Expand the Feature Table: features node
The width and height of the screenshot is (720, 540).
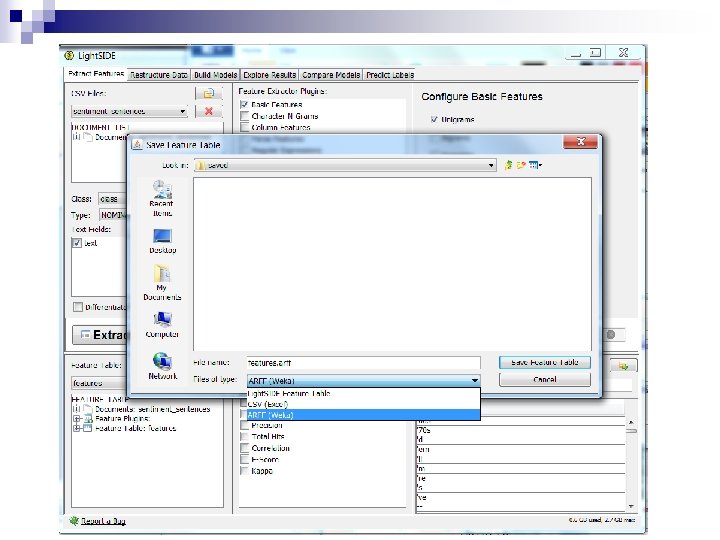point(77,428)
